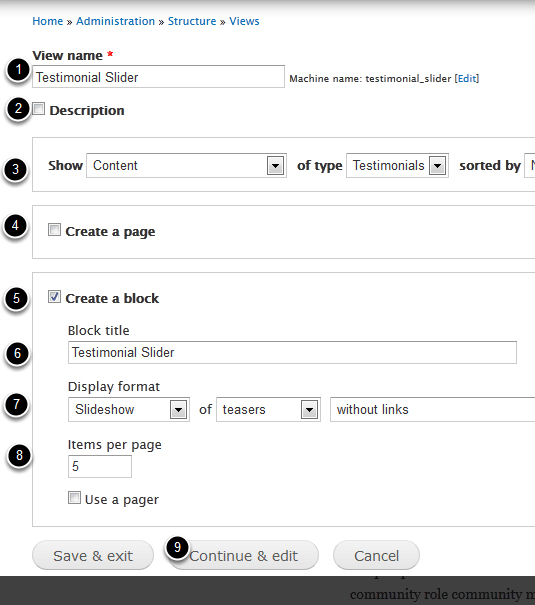The width and height of the screenshot is (535, 605).
Task: Click the Show Content dropdown arrow
Action: [275, 166]
